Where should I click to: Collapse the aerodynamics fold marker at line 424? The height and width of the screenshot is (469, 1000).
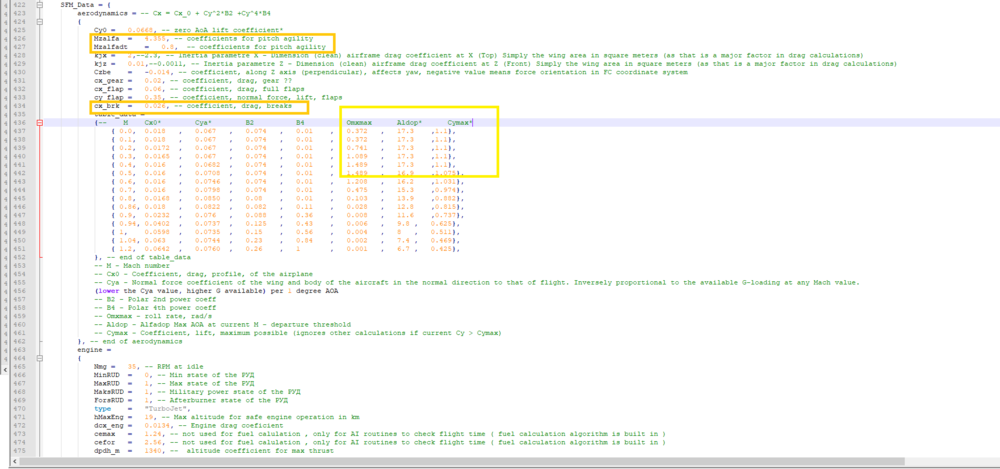pyautogui.click(x=40, y=21)
